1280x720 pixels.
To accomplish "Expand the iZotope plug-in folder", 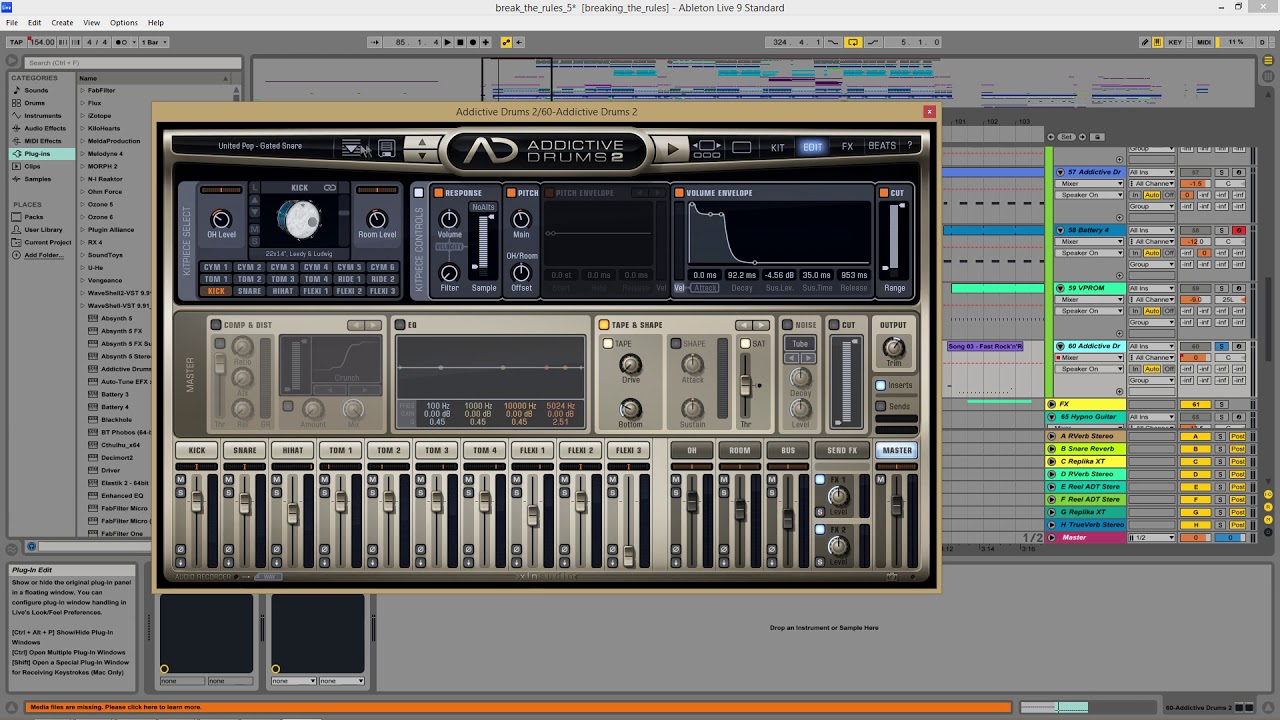I will 82,116.
